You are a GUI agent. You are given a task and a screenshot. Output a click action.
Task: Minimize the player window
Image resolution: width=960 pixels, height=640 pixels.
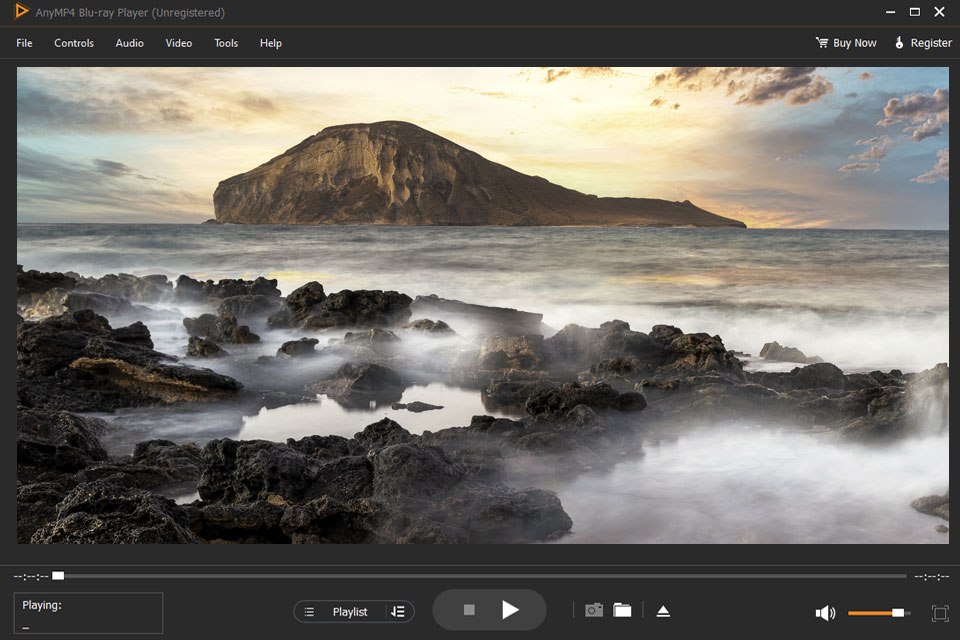click(890, 12)
